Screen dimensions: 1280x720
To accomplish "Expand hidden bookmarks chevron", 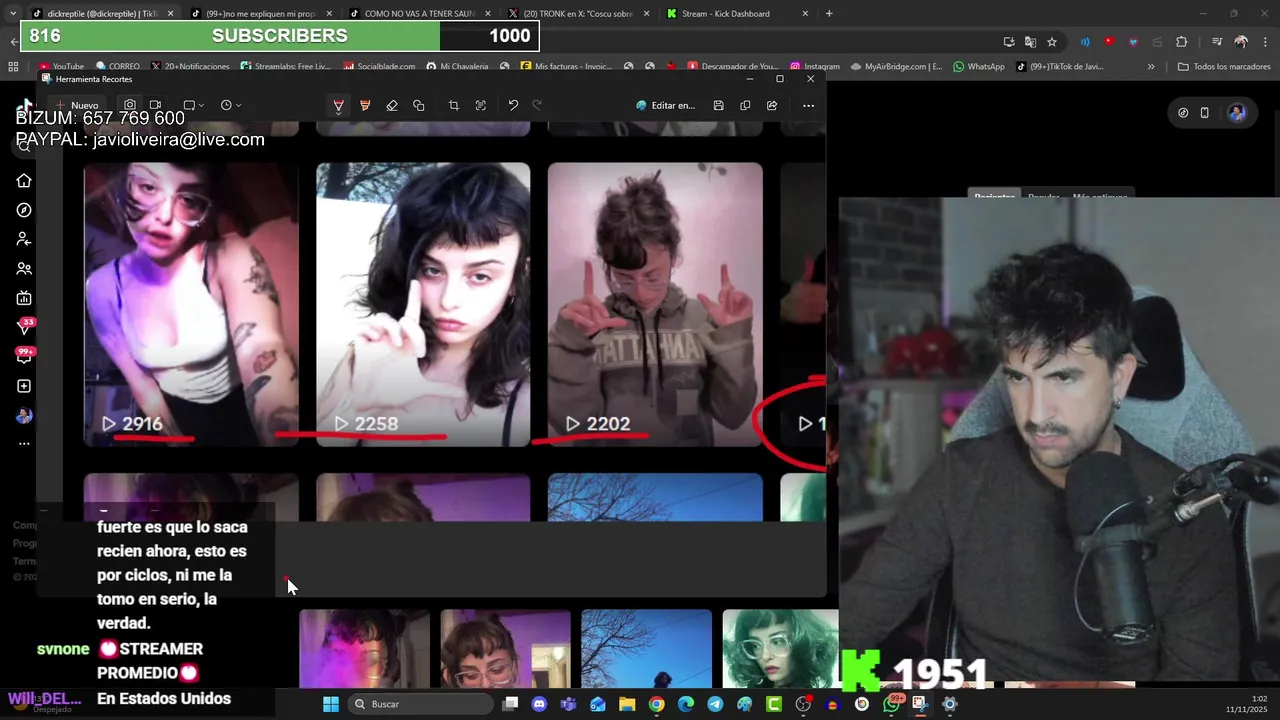I will pos(1151,67).
